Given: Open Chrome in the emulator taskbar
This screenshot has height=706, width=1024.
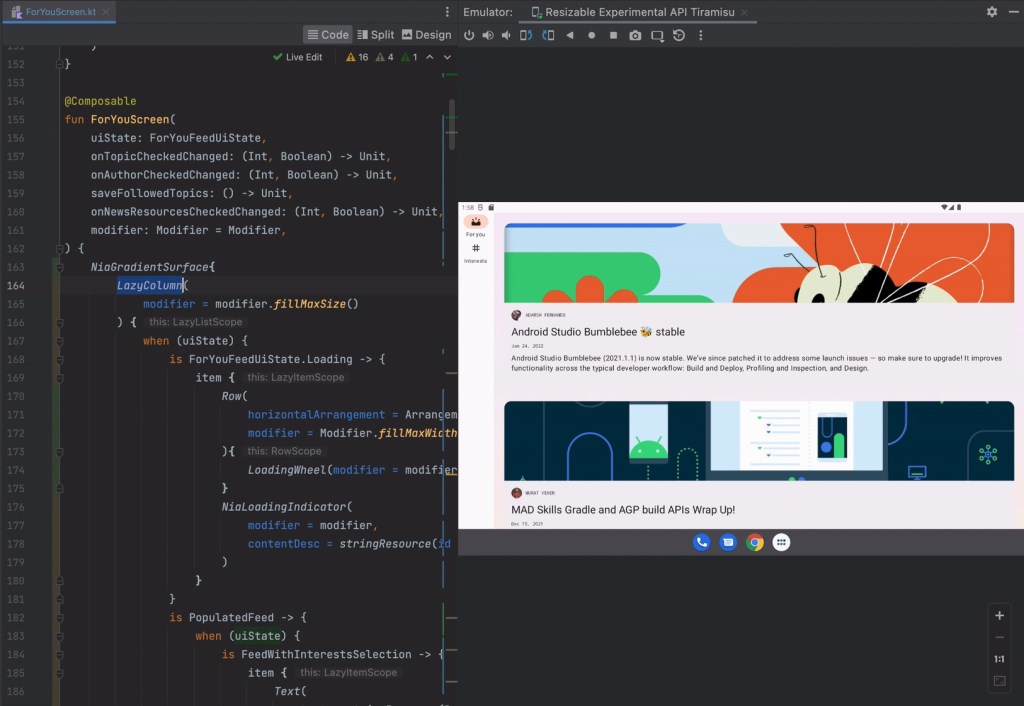Looking at the screenshot, I should tap(755, 542).
